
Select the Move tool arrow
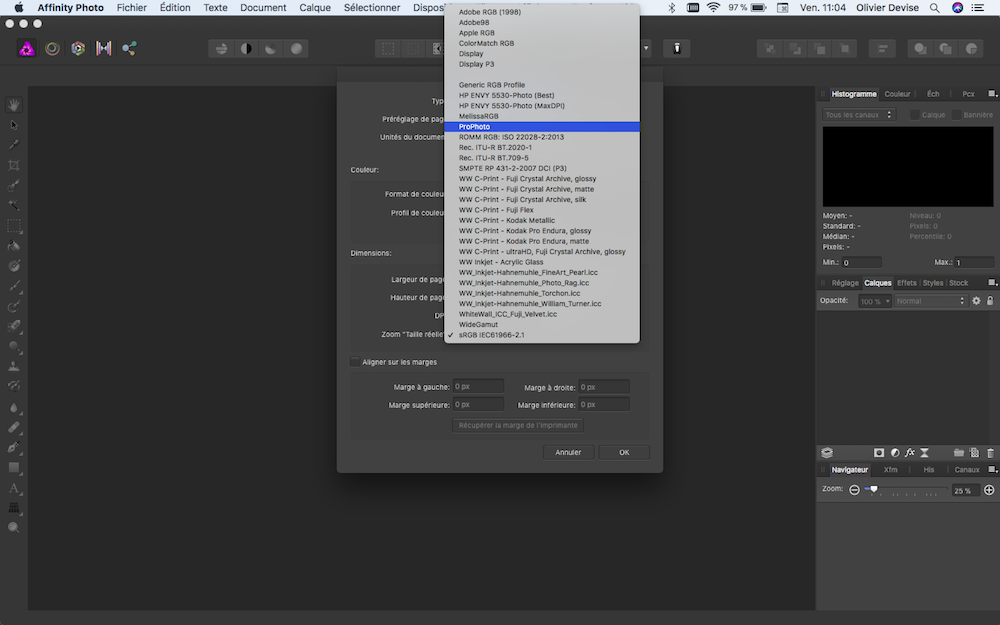(x=13, y=125)
